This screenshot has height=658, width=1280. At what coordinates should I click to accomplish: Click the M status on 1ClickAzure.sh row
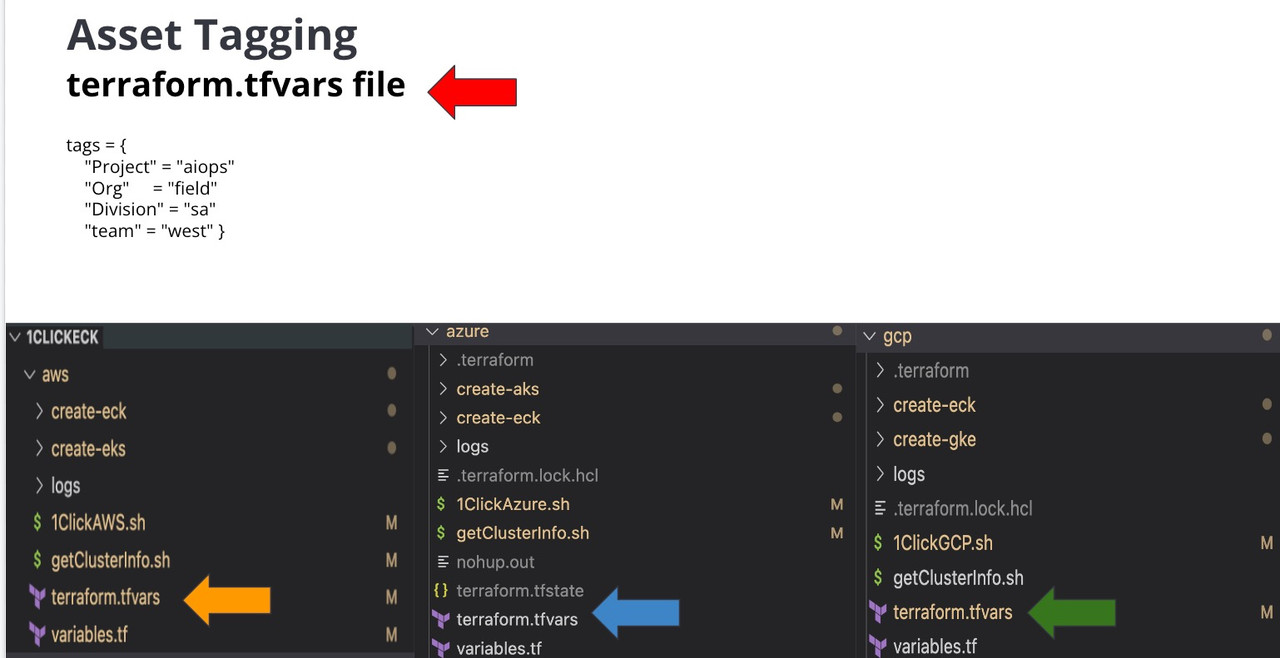837,504
